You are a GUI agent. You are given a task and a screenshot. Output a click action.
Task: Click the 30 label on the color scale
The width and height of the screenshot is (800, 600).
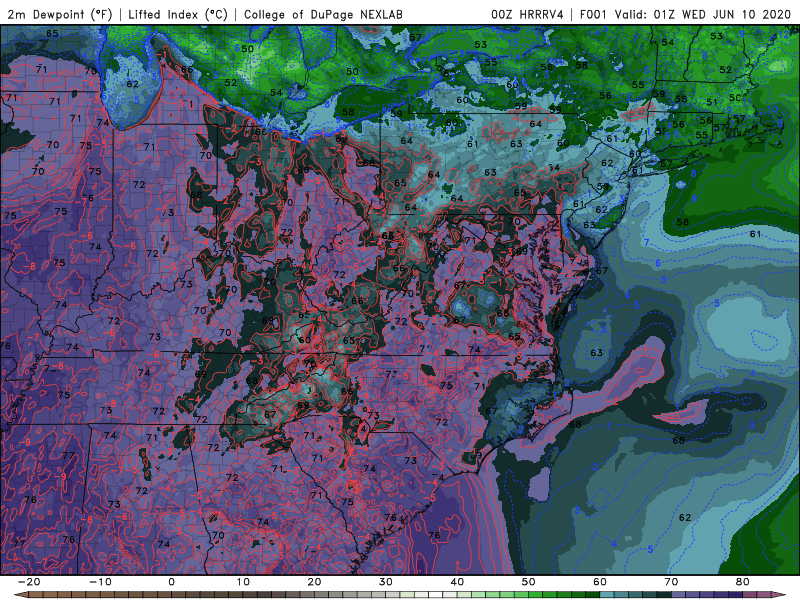[x=386, y=582]
